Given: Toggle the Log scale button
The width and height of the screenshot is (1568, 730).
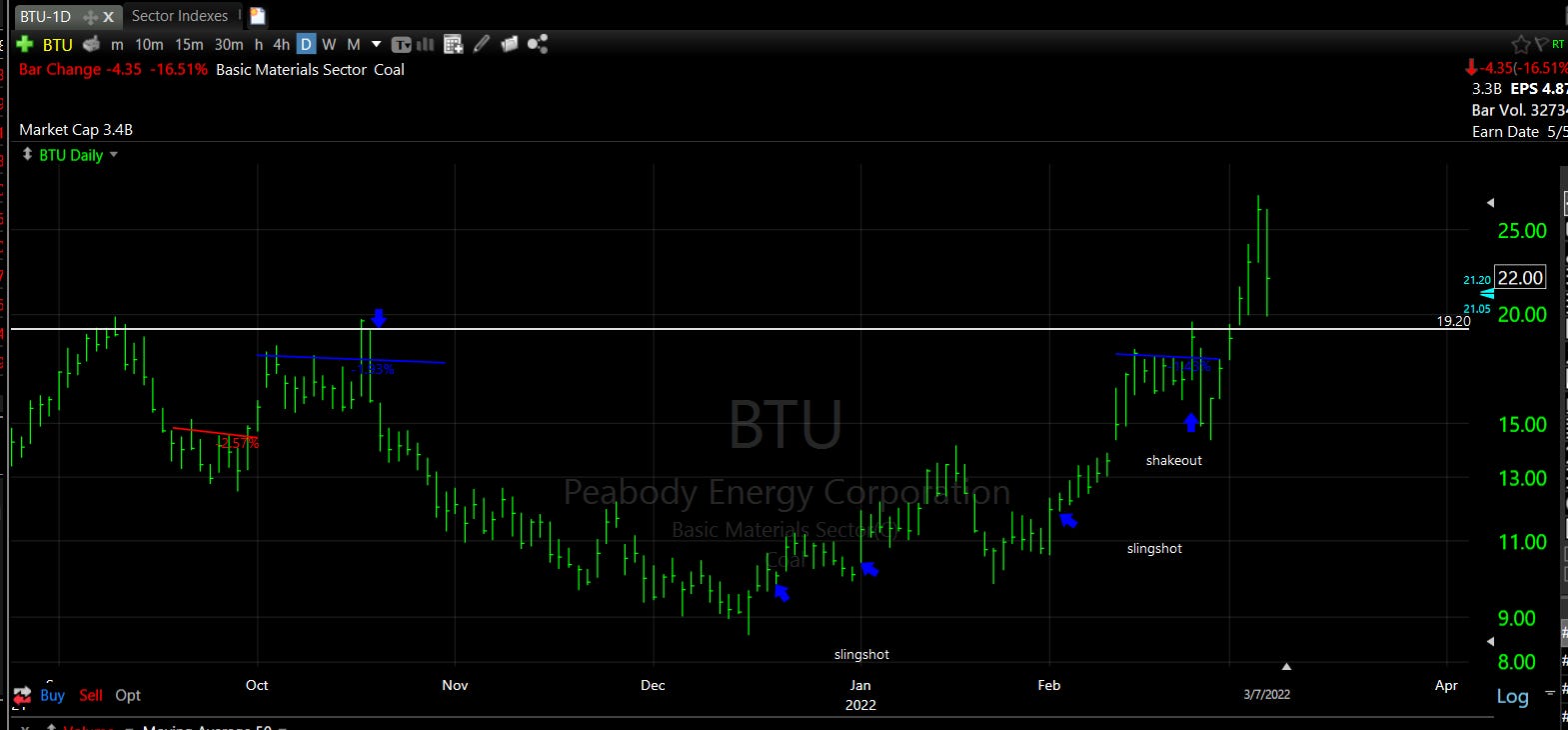Looking at the screenshot, I should [1512, 697].
